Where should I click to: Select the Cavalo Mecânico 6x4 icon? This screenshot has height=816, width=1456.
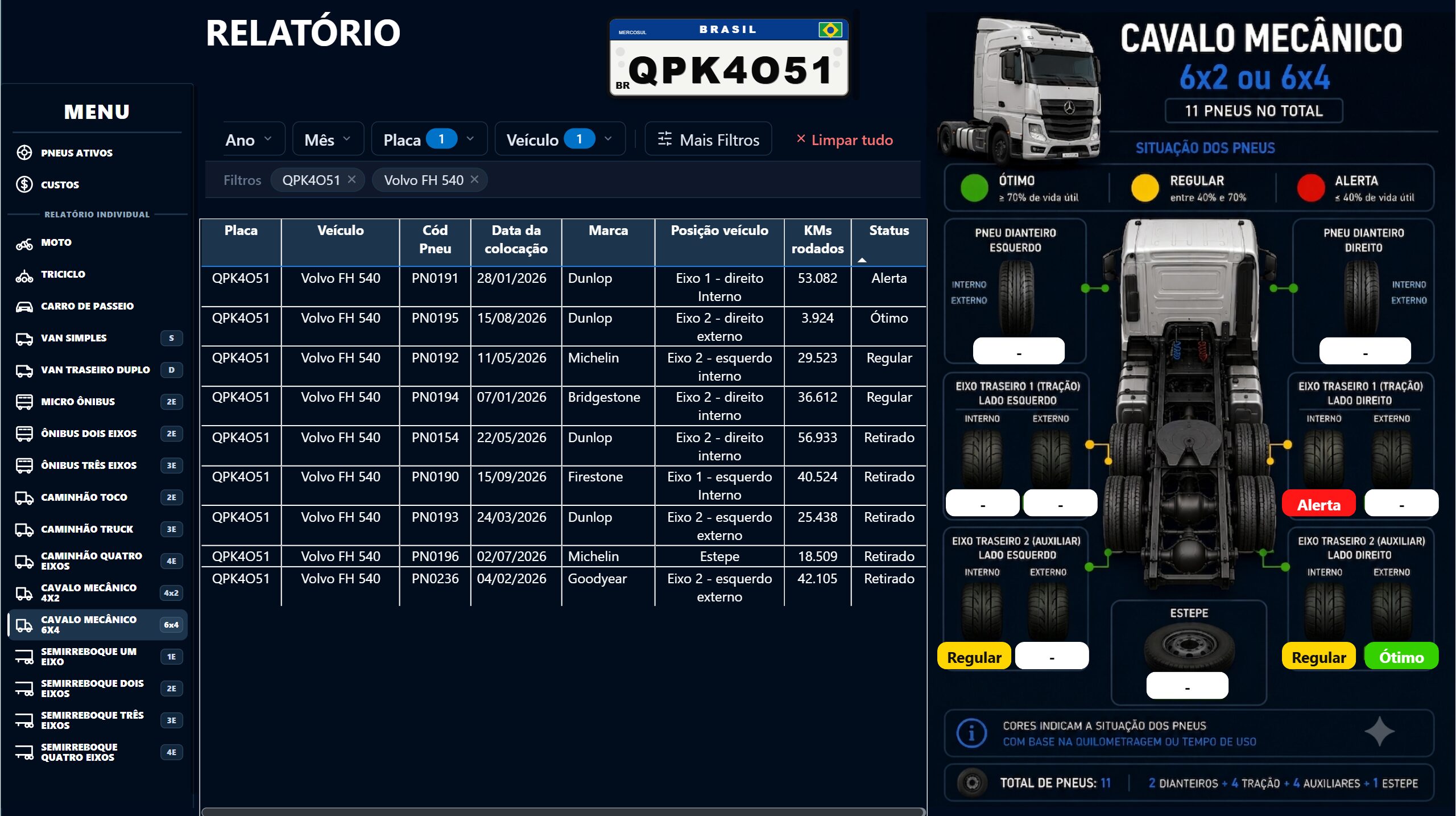[24, 625]
